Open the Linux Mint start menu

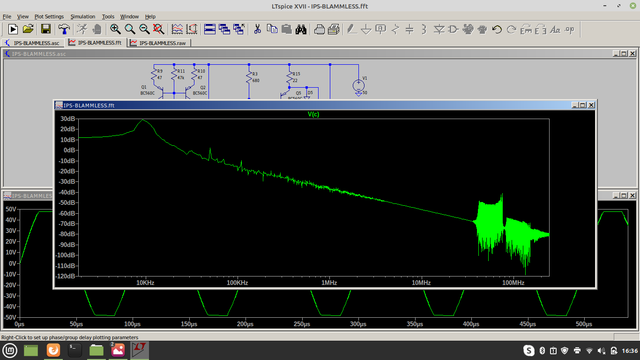[9, 350]
